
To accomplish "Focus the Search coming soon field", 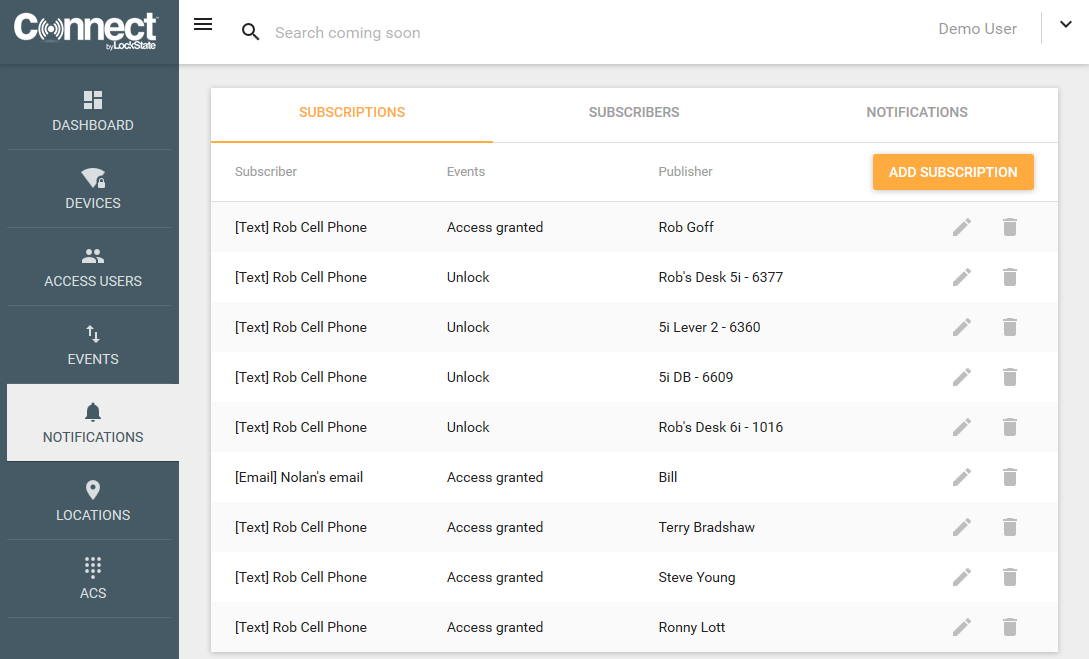I will pyautogui.click(x=347, y=33).
